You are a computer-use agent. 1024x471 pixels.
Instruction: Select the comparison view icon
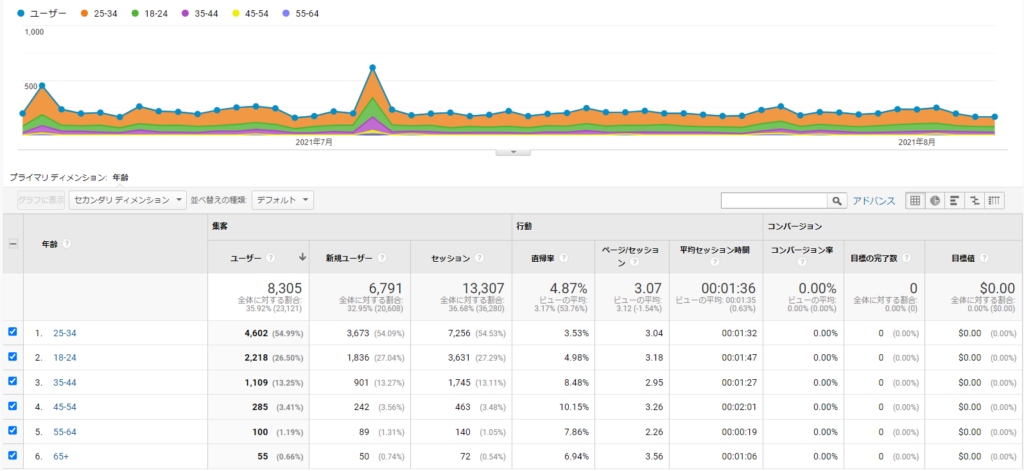[x=974, y=200]
